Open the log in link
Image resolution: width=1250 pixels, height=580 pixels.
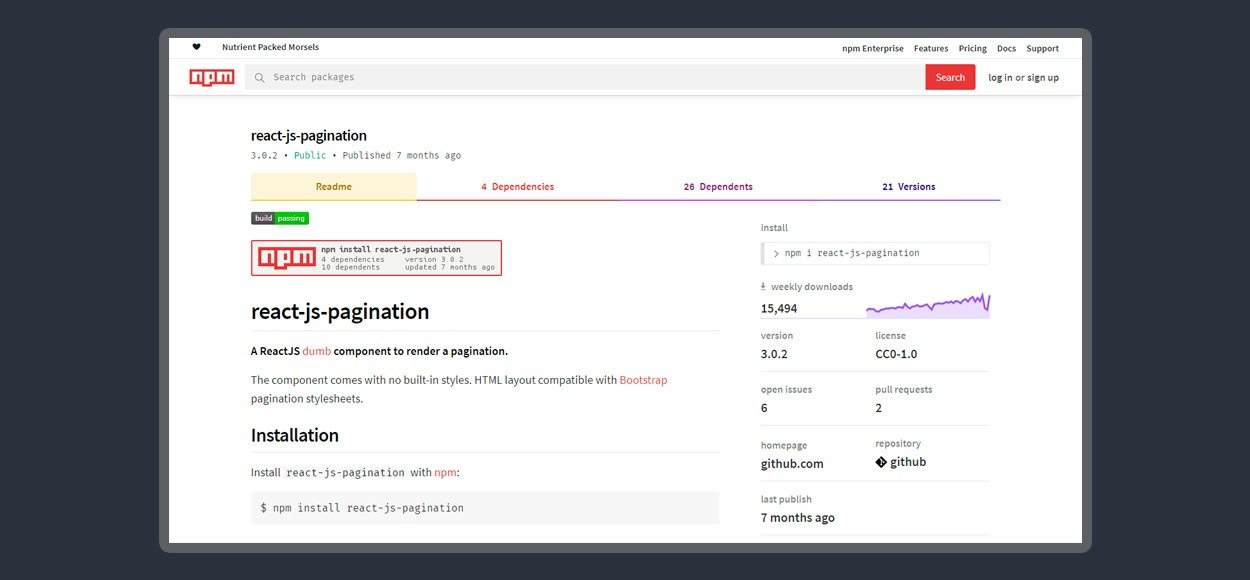click(1000, 77)
